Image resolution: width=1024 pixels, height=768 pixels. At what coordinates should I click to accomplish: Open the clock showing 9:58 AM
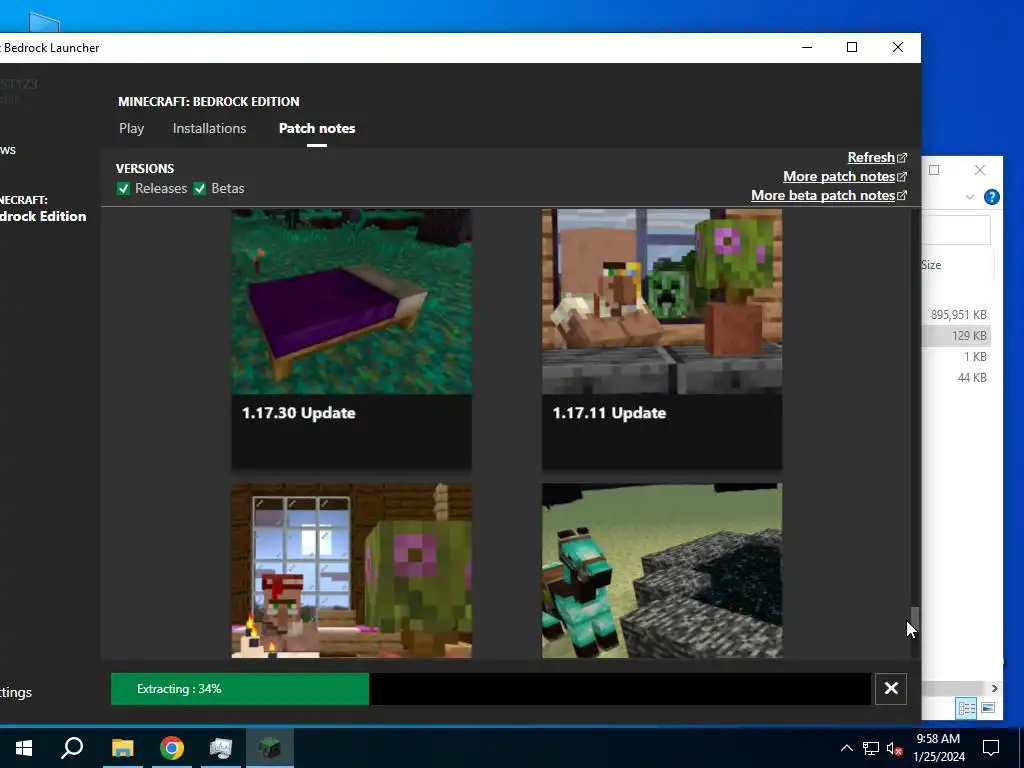click(x=938, y=748)
